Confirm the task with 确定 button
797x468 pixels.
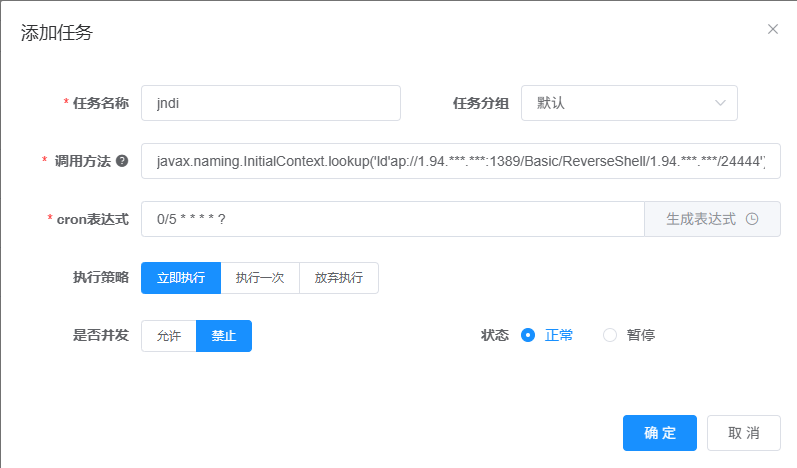(659, 433)
